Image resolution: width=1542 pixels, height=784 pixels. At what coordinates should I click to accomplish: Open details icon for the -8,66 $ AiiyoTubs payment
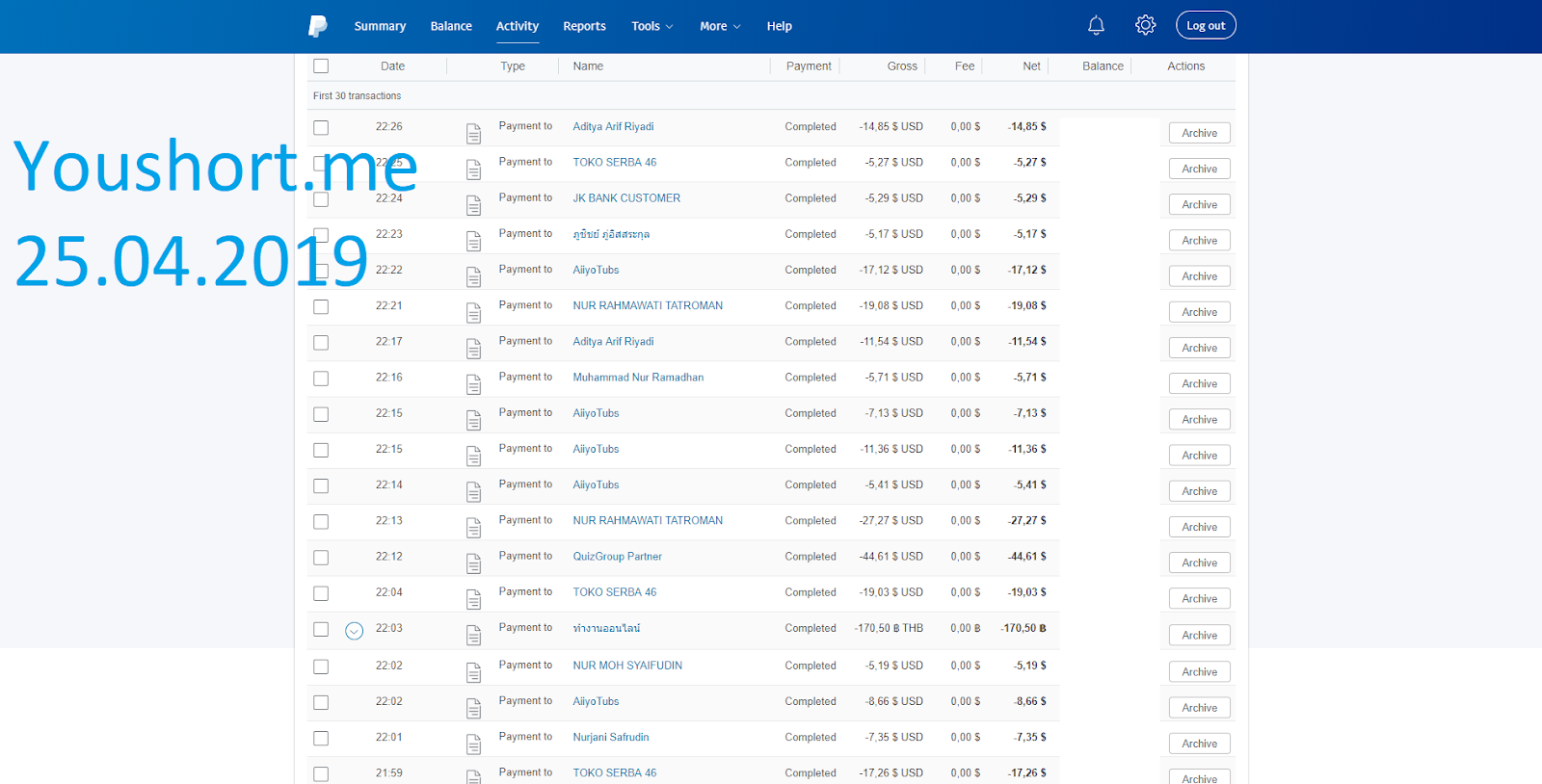473,708
